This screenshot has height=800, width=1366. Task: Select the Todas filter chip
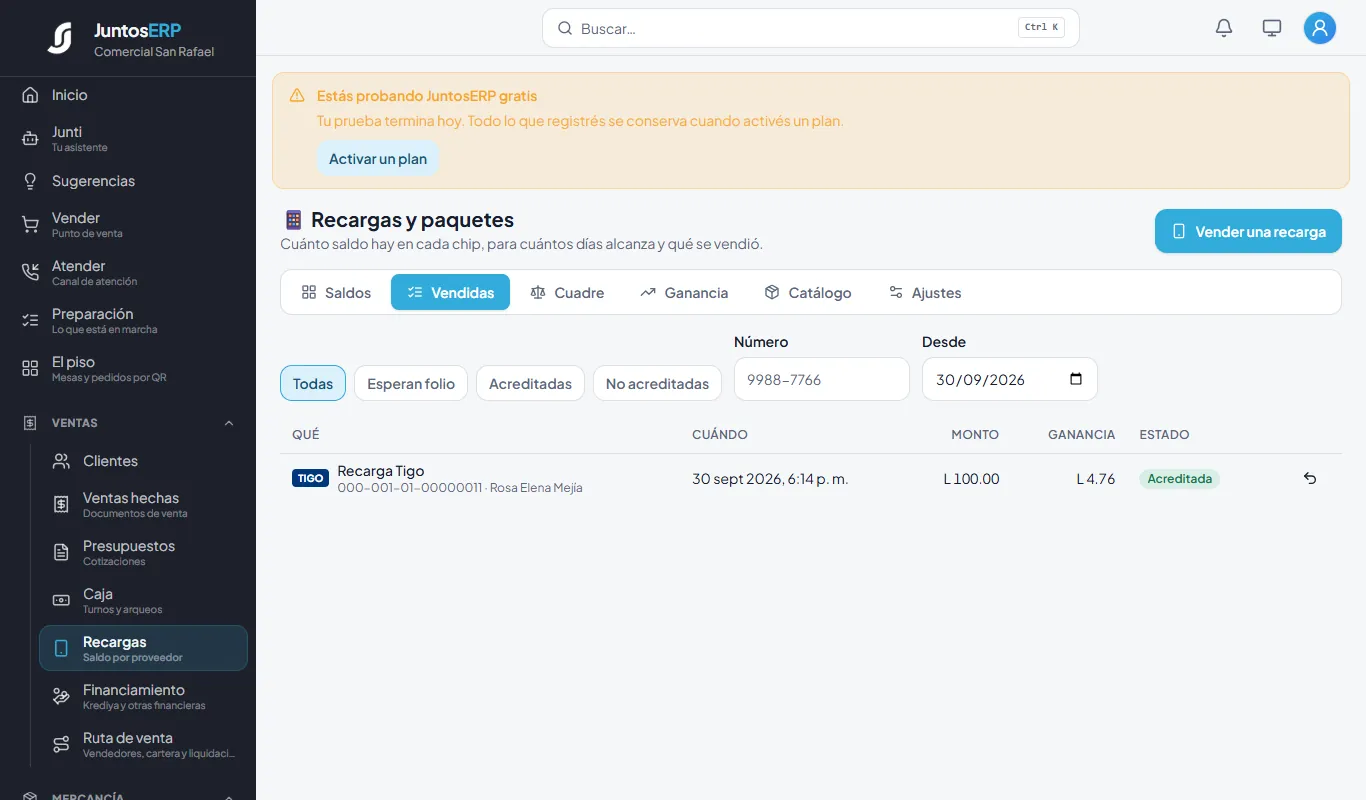coord(313,383)
